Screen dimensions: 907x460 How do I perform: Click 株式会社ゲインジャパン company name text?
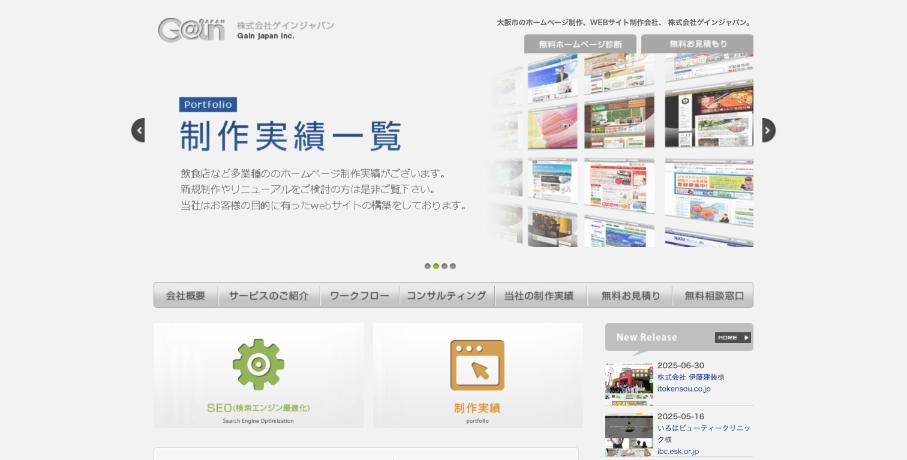(x=286, y=25)
